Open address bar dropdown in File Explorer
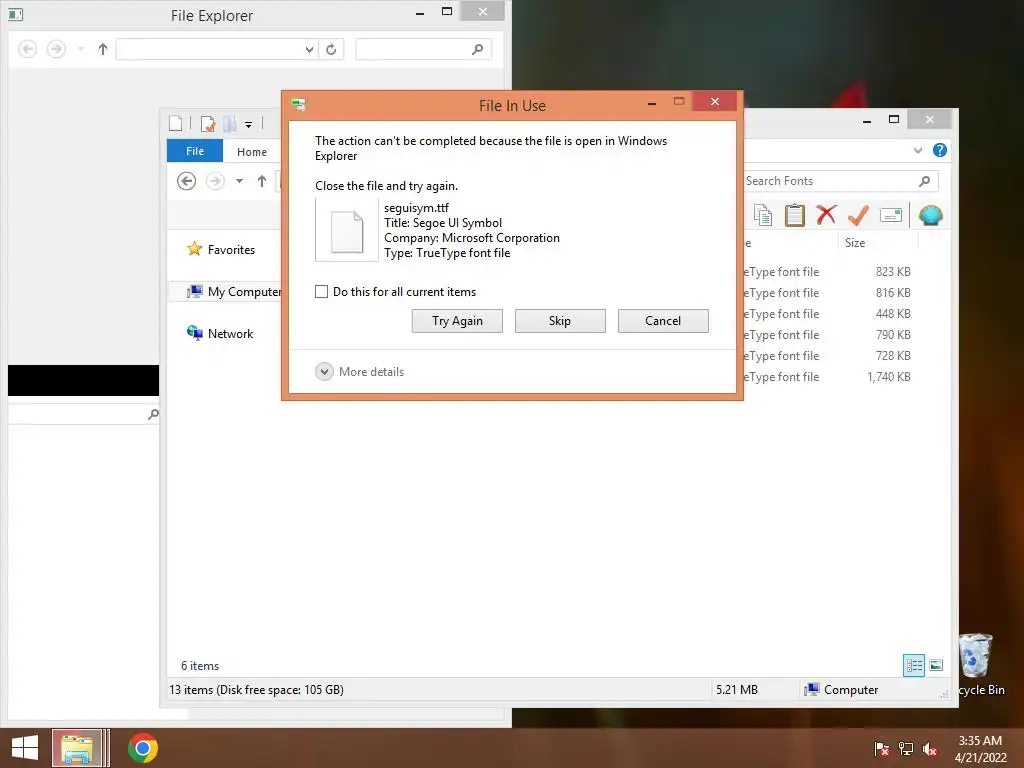Screen dimensions: 1024x768 [309, 49]
